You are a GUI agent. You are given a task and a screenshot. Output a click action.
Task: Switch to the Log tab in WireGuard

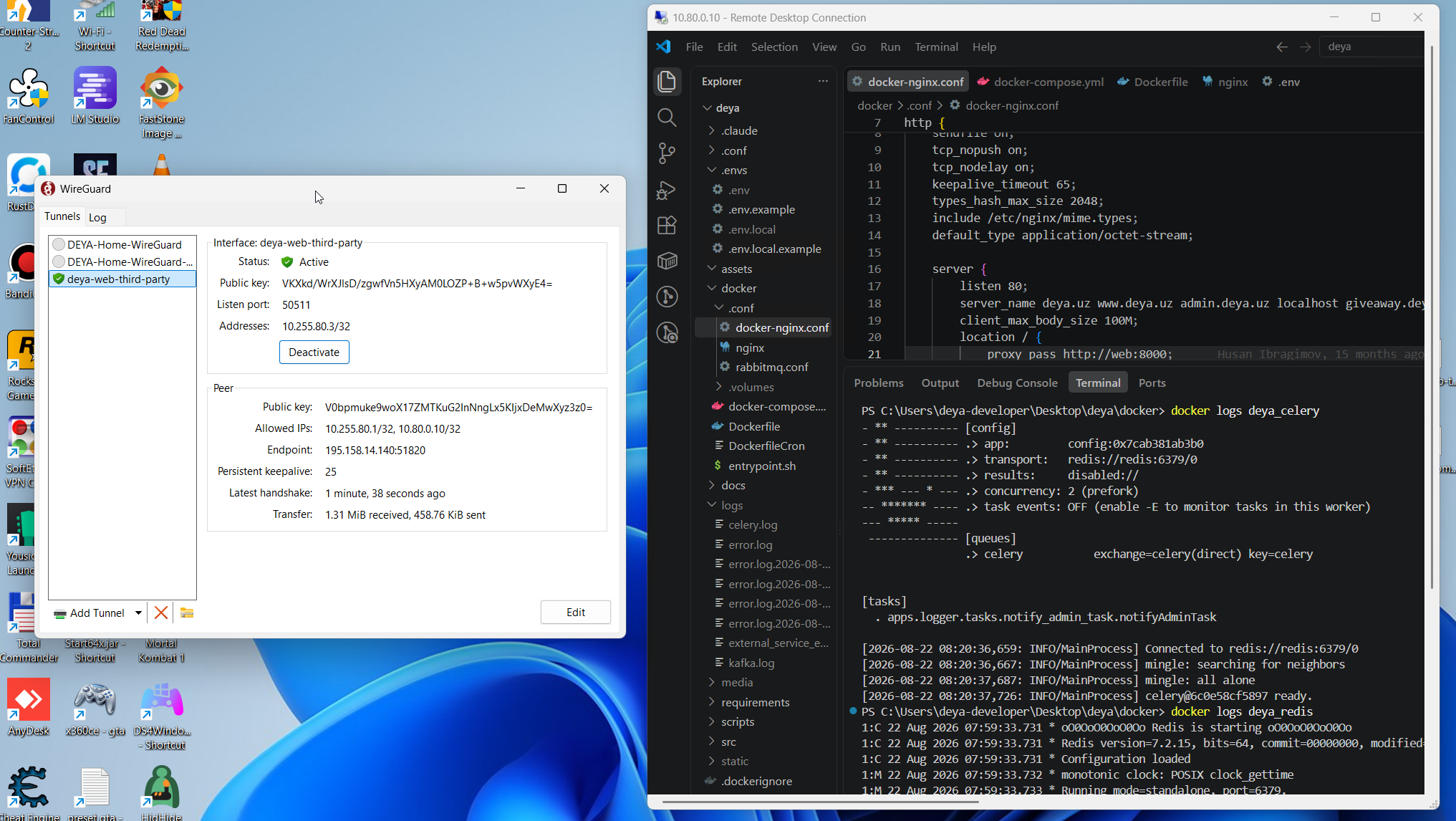97,217
